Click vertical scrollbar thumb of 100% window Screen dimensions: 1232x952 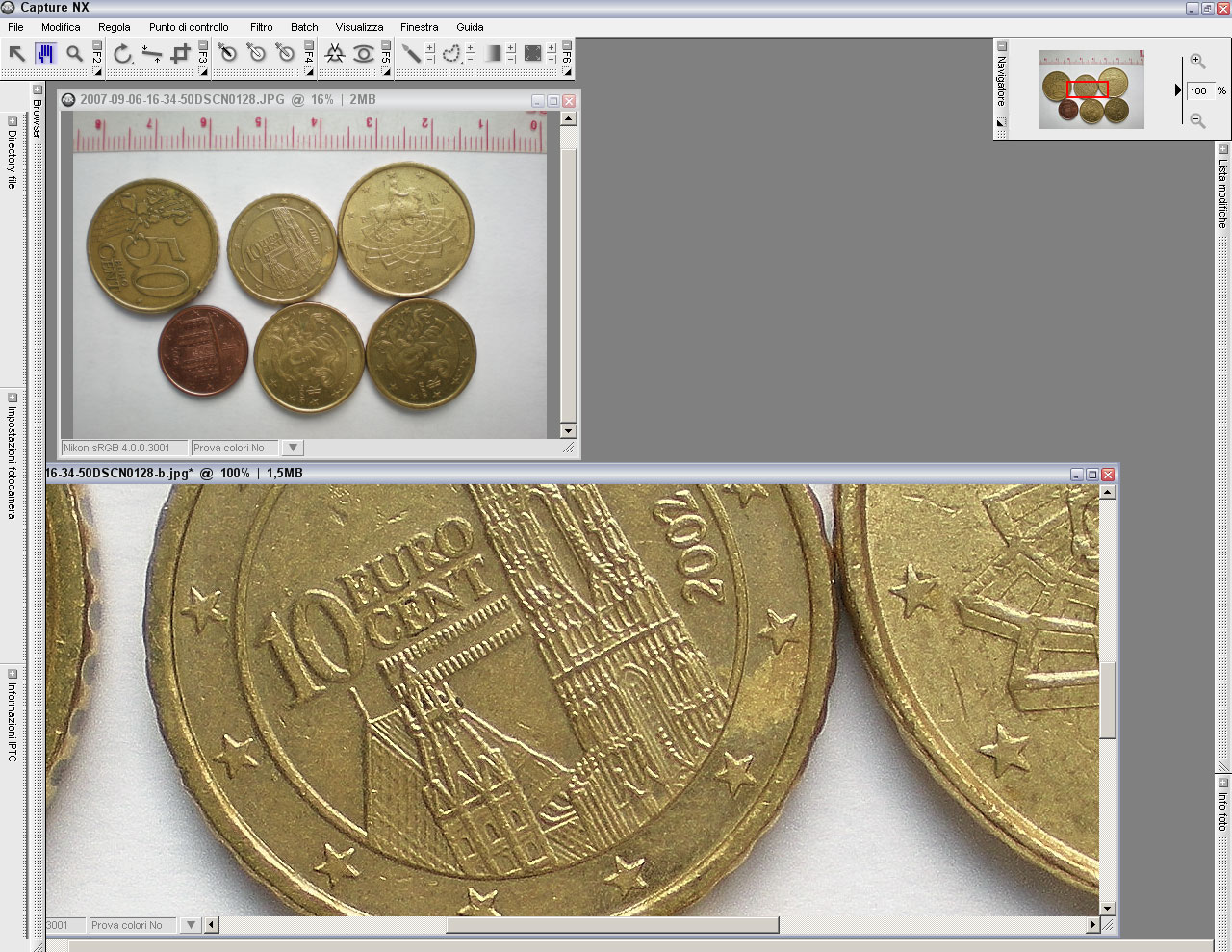(x=1108, y=700)
